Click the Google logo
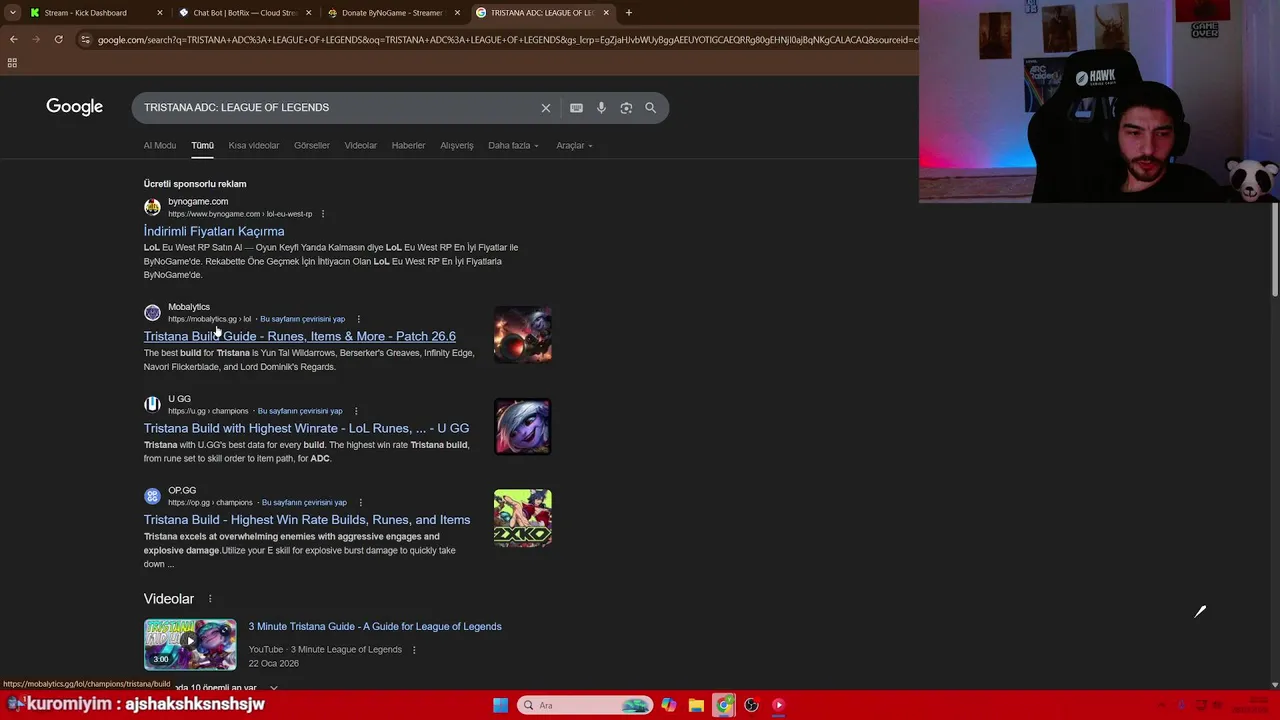 pyautogui.click(x=74, y=107)
